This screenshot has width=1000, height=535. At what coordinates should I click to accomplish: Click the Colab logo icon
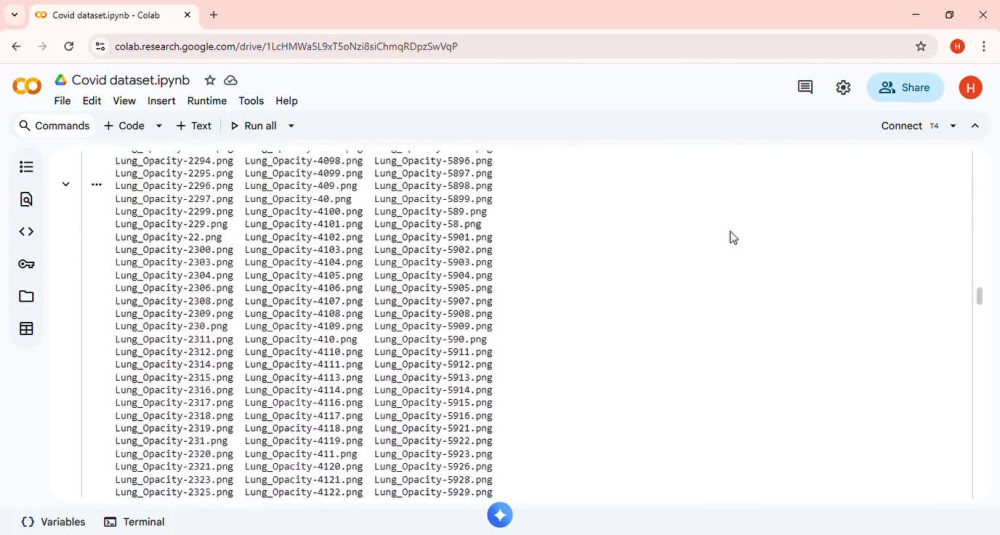[x=27, y=86]
